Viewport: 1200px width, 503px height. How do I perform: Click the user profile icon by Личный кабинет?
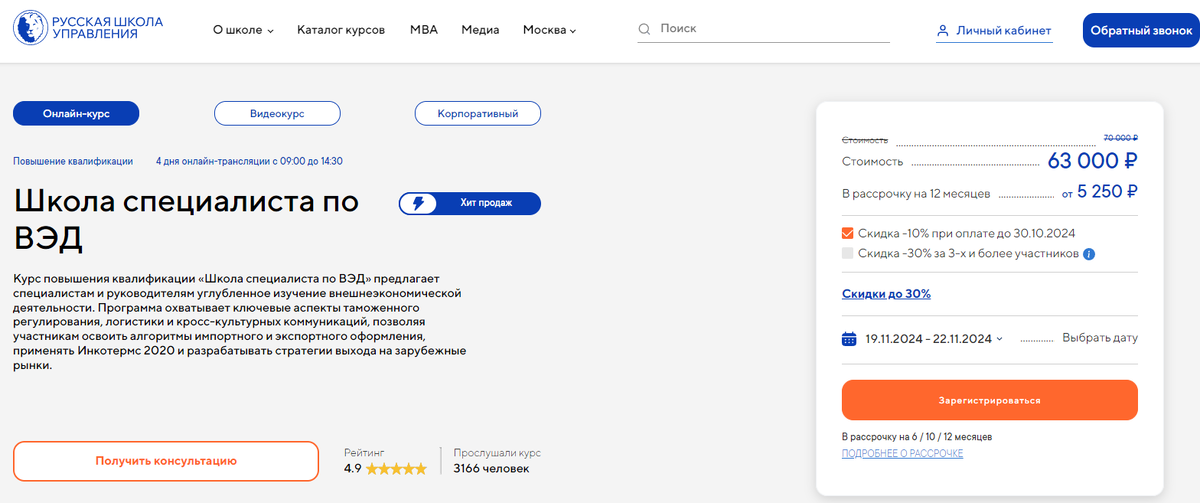pyautogui.click(x=942, y=31)
